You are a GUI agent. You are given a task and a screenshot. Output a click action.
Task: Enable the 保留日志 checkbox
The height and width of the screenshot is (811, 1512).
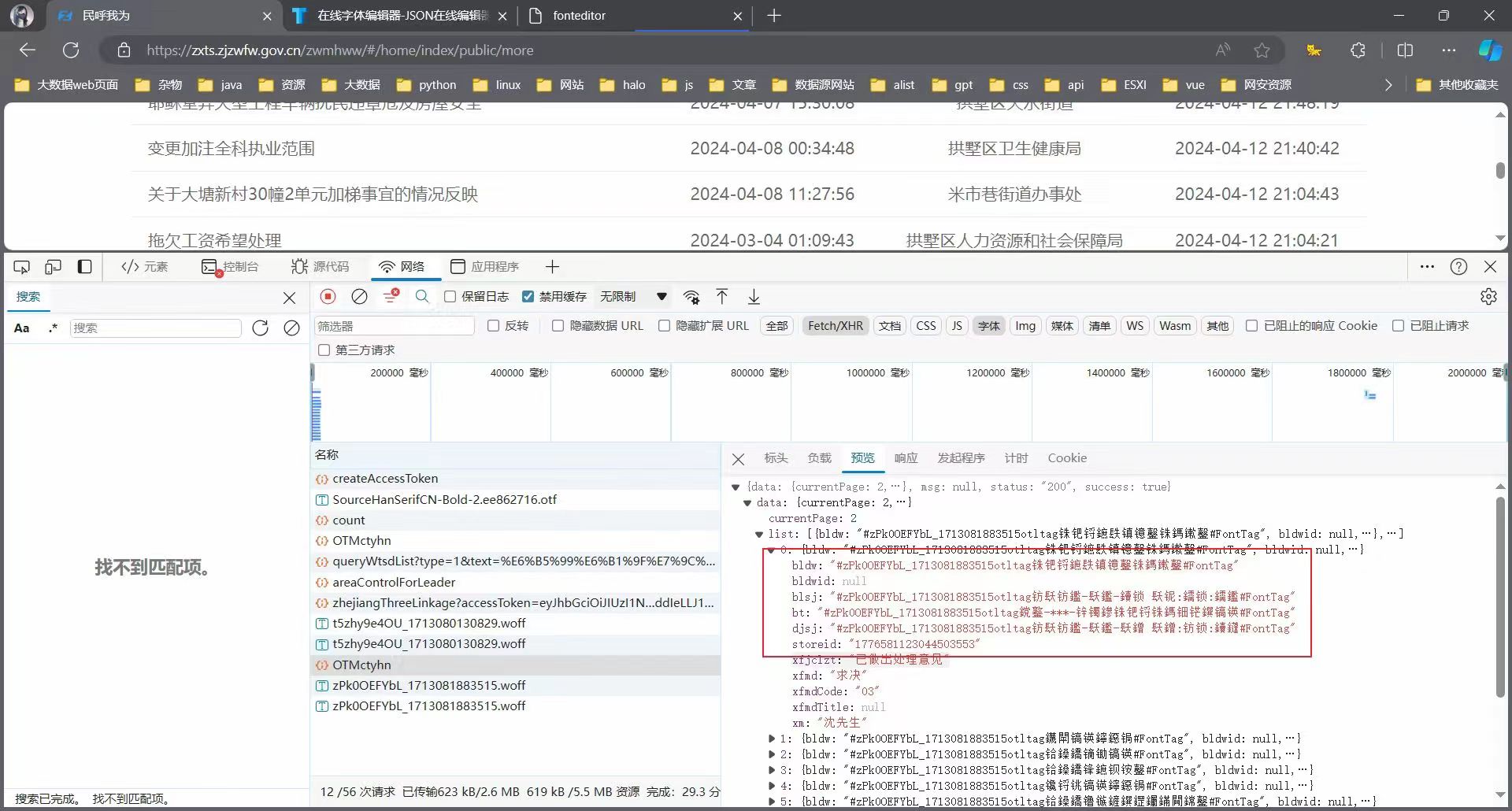click(450, 297)
